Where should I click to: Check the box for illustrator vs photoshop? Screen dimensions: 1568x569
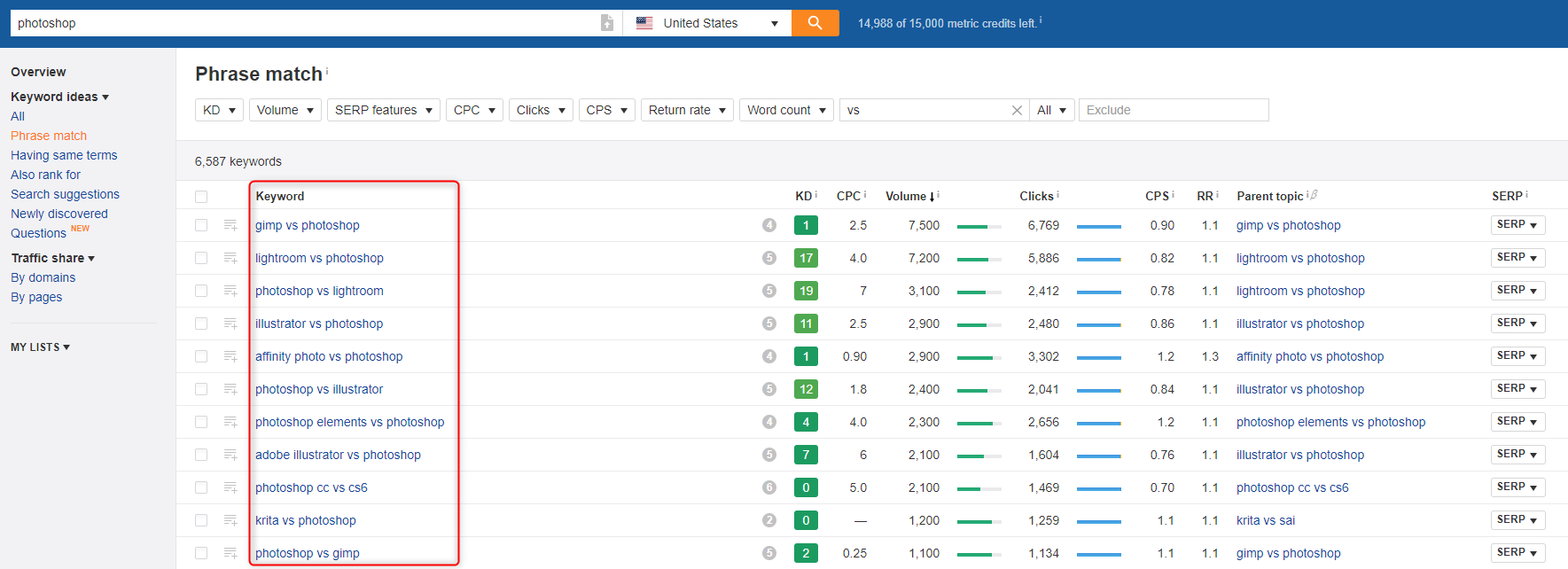201,323
